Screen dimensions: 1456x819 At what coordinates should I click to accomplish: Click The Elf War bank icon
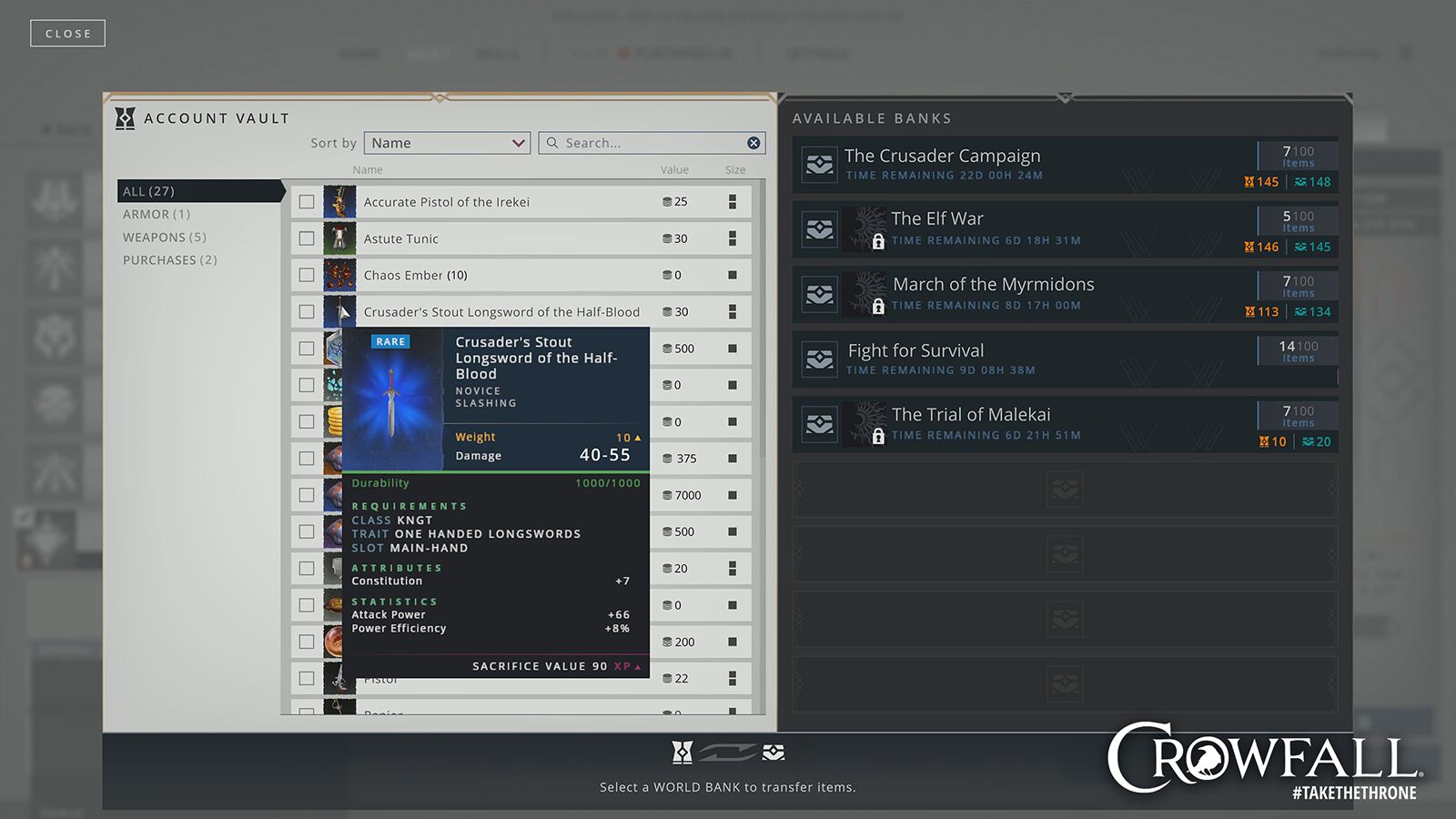[x=820, y=229]
